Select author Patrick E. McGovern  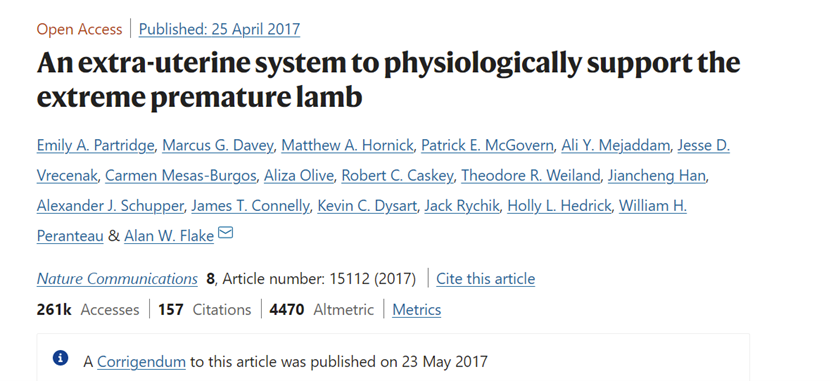(x=487, y=145)
